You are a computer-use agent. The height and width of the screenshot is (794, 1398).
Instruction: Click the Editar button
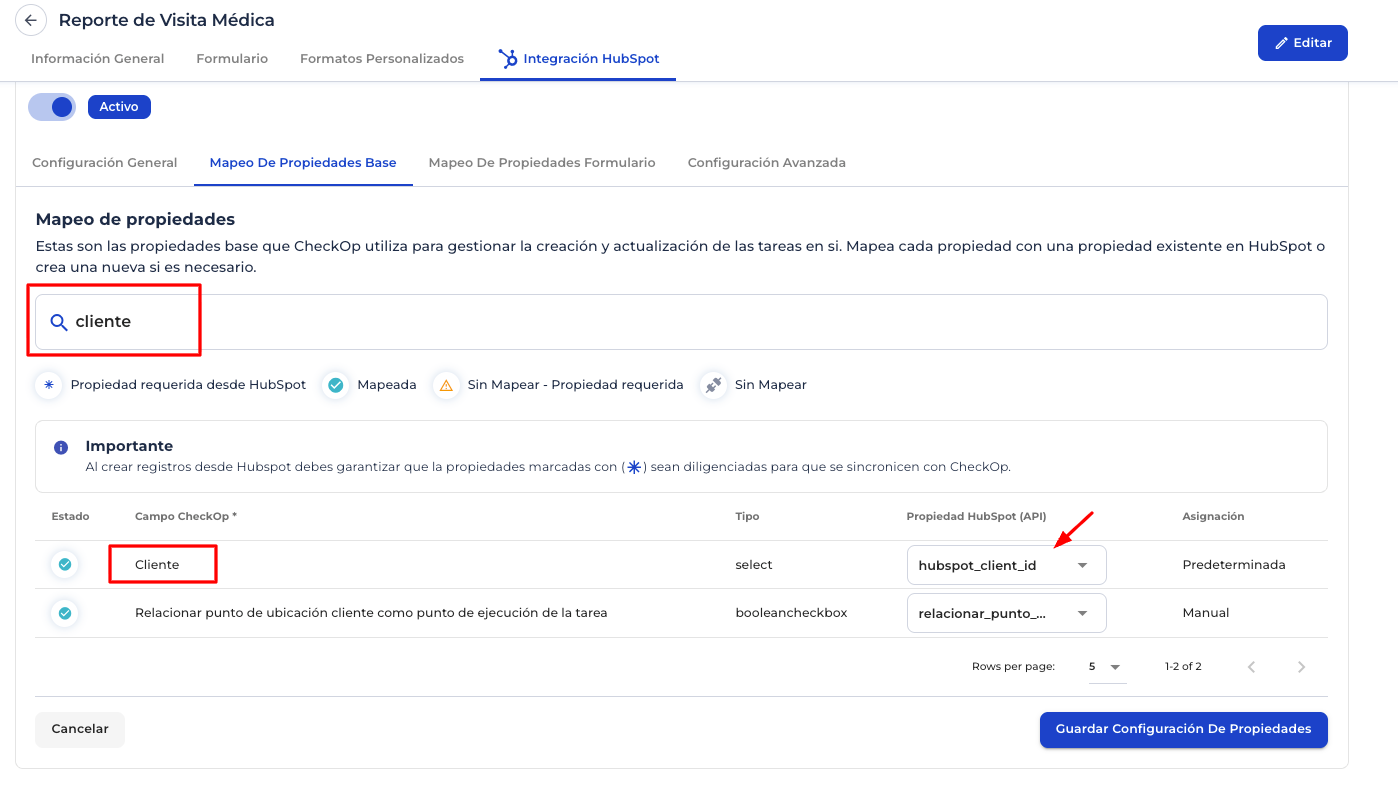tap(1302, 43)
